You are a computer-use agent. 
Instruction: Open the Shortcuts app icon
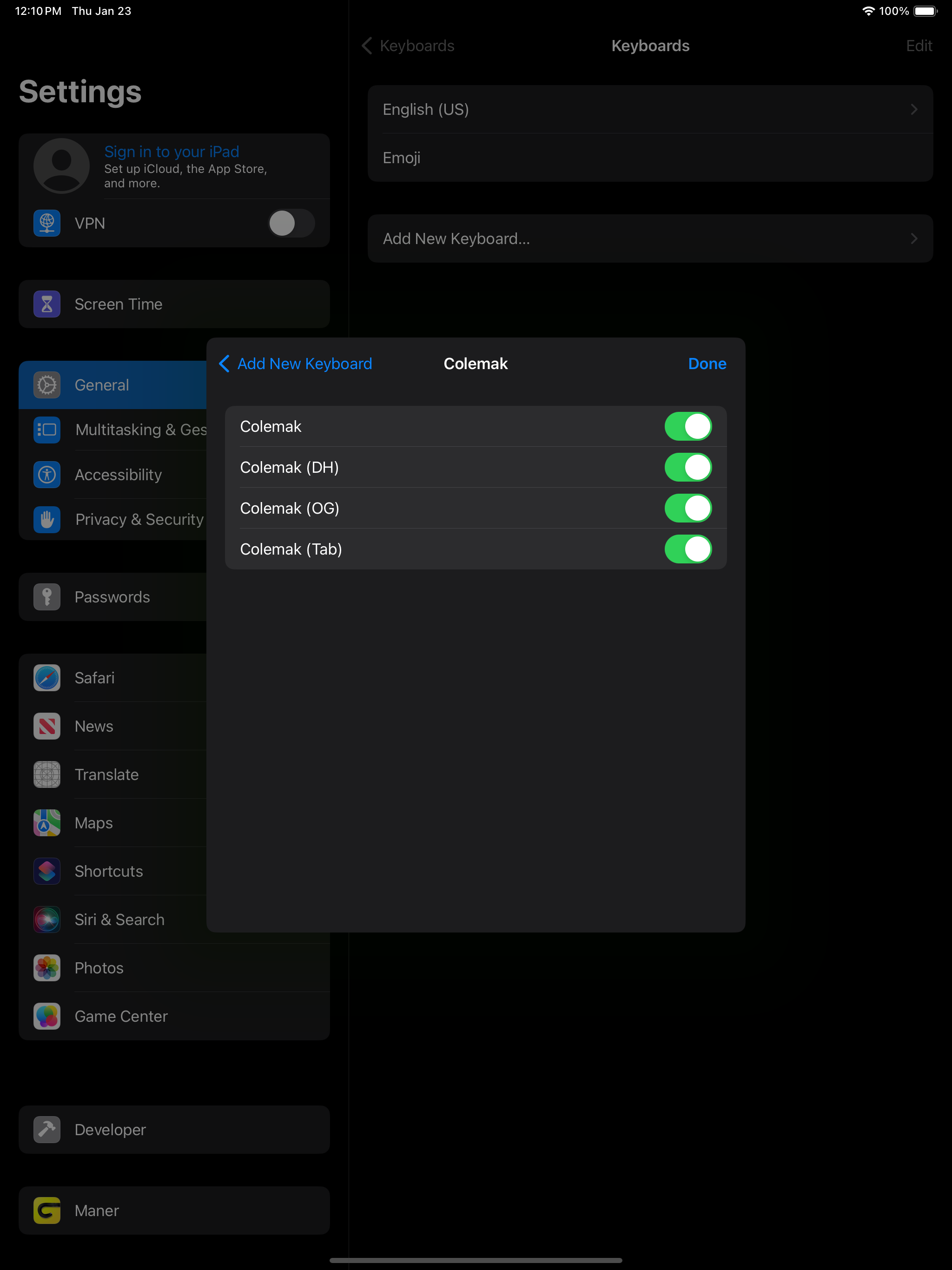tap(47, 872)
